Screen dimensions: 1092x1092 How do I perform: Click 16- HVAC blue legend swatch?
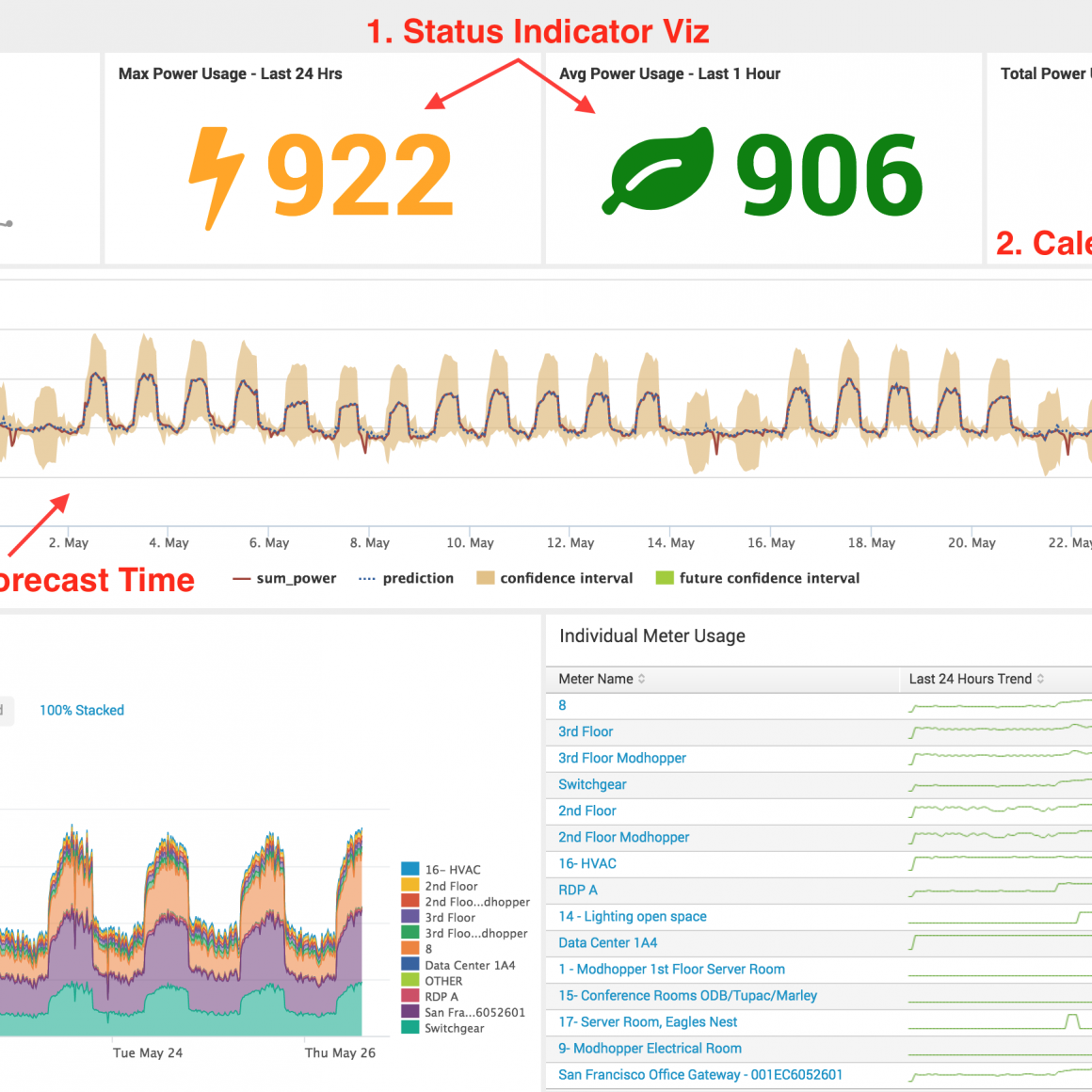[x=409, y=870]
